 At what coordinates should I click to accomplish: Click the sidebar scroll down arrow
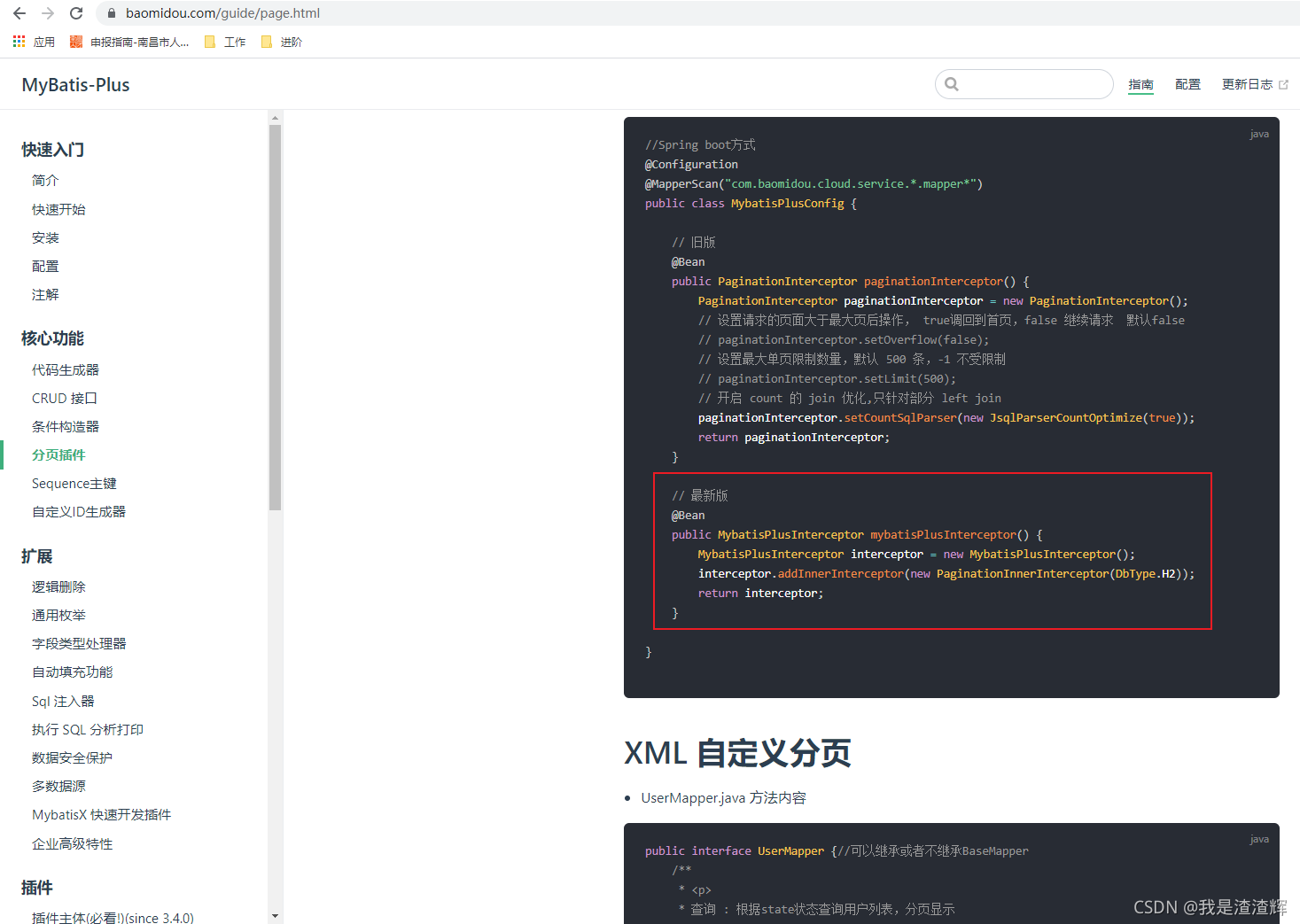(x=275, y=916)
